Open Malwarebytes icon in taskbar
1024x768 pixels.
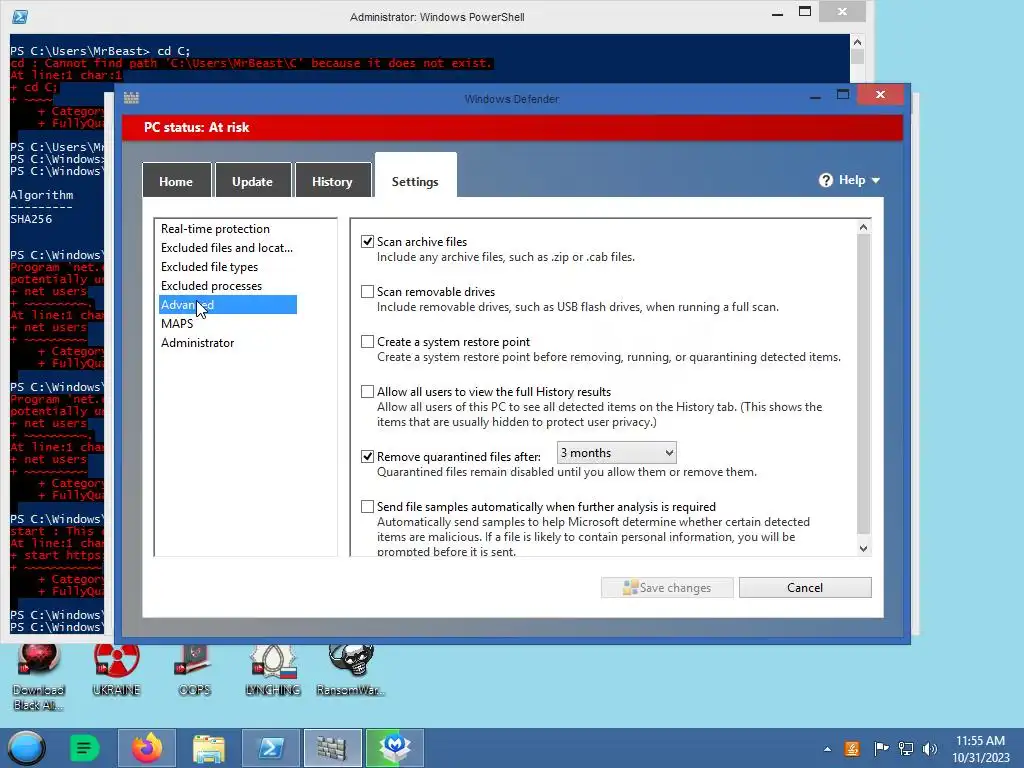[x=394, y=748]
